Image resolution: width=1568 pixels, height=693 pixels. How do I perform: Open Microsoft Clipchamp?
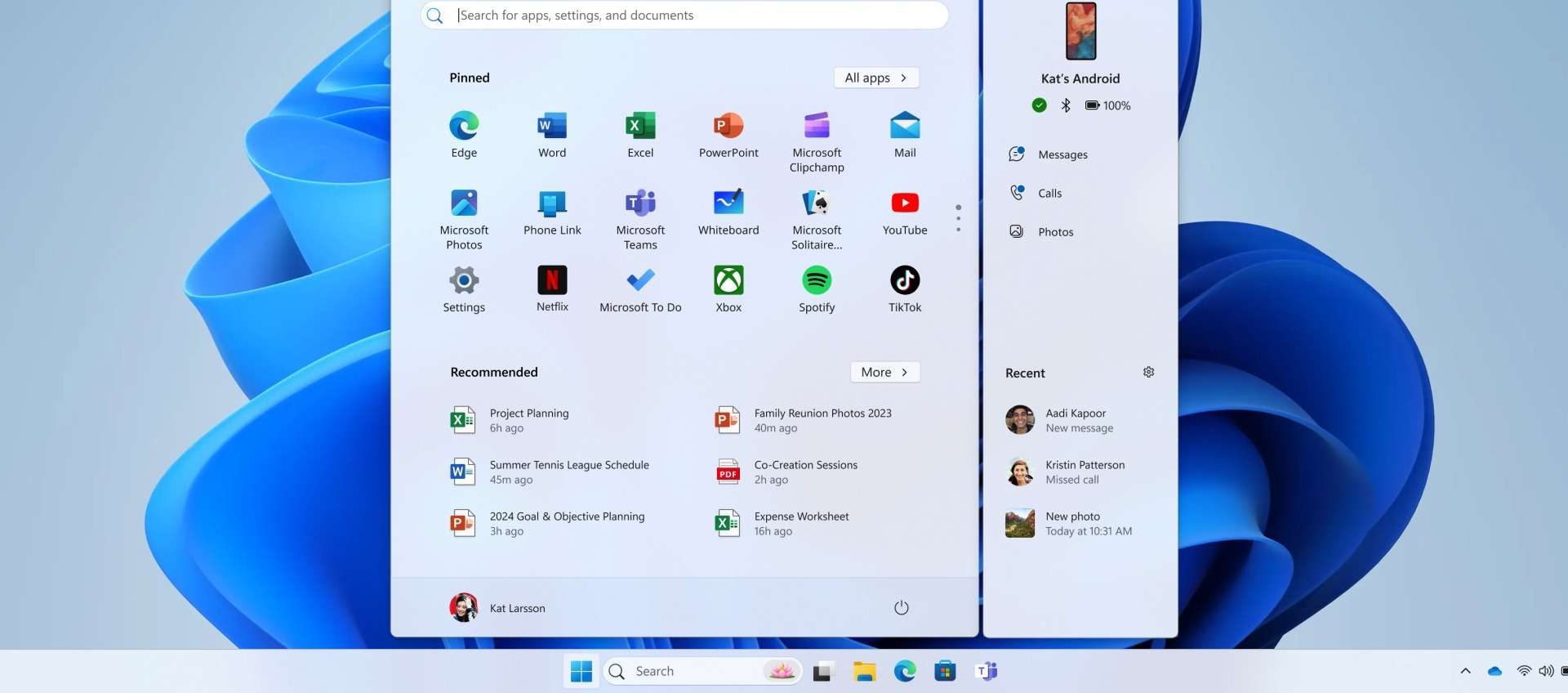coord(817,141)
